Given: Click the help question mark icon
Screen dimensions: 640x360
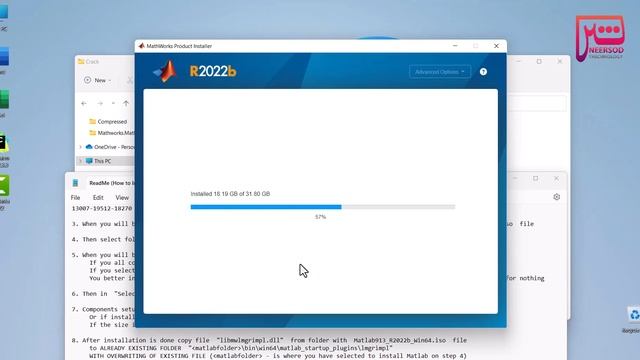Looking at the screenshot, I should (x=483, y=72).
